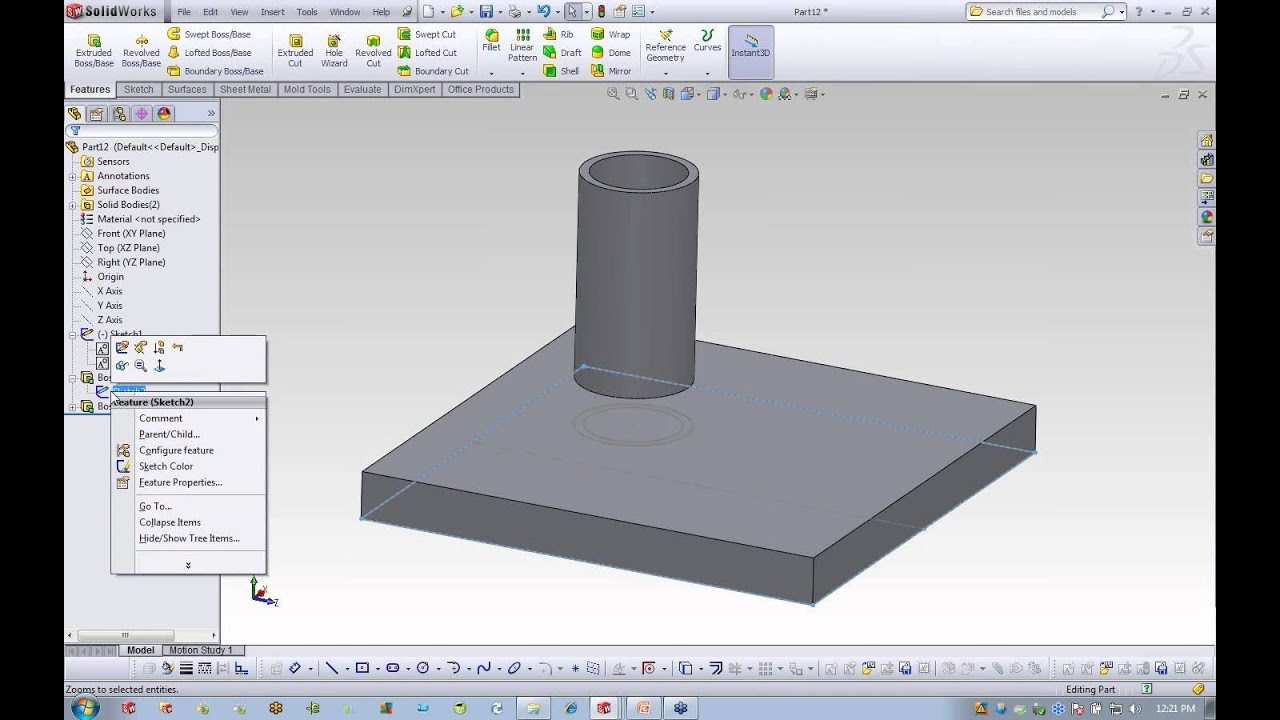Choose Boundary Cut

pos(433,71)
